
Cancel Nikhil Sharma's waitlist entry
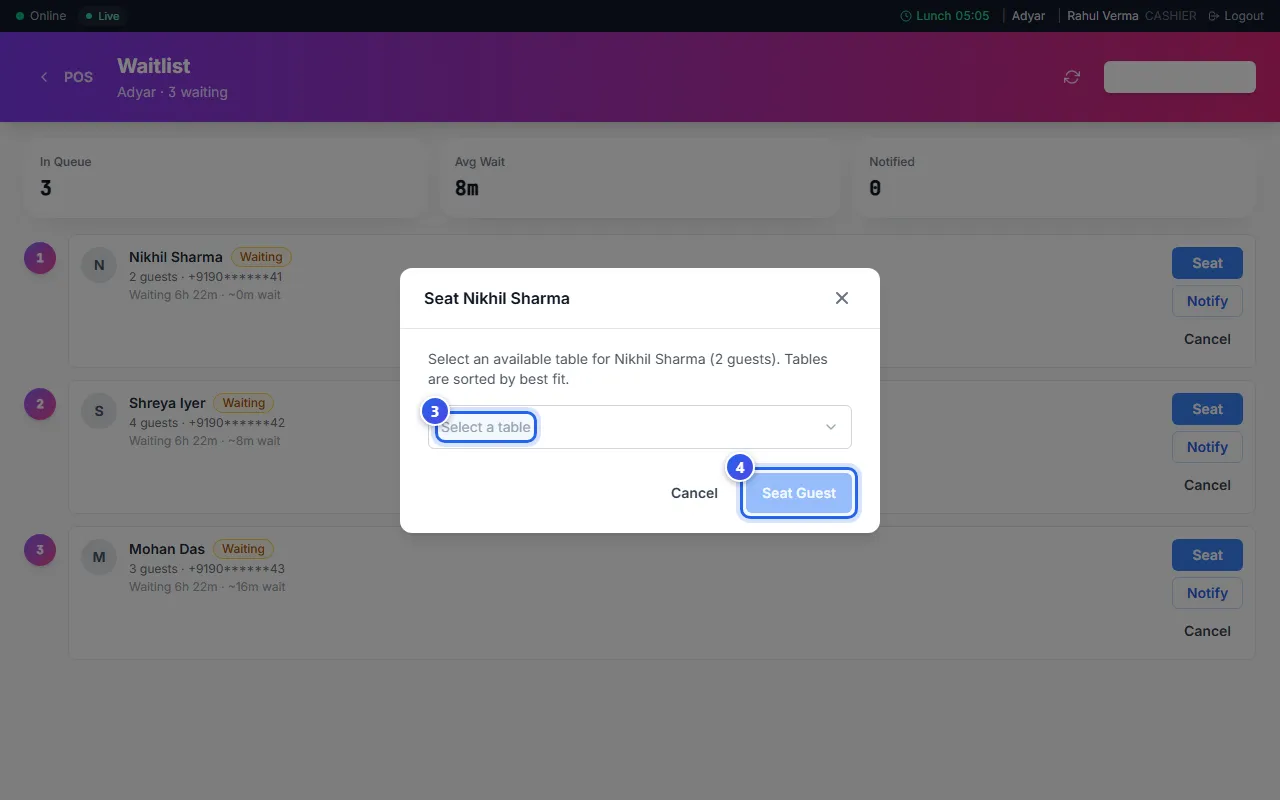(x=1207, y=339)
